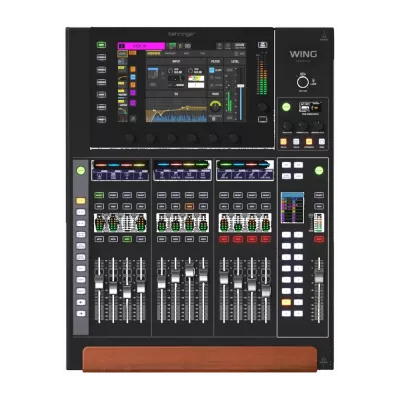
Task: Tap the EQ curve graph on the touchscreen
Action: tap(176, 110)
